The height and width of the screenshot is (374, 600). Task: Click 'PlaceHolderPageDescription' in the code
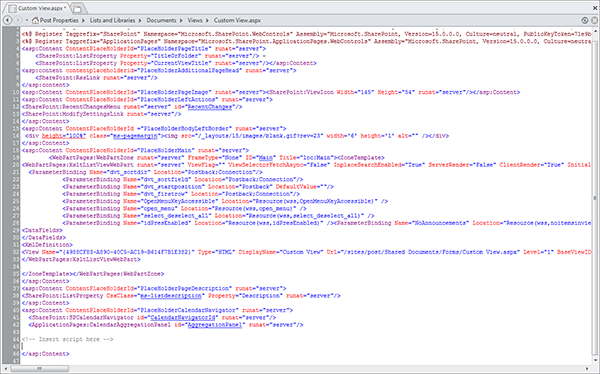184,289
